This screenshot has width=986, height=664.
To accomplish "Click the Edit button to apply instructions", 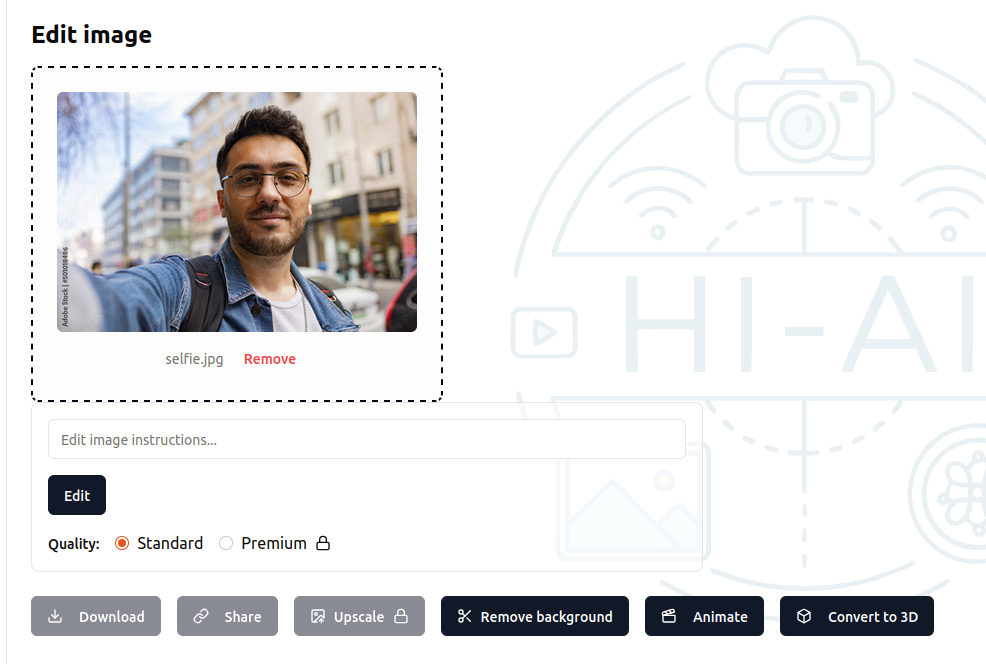I will [77, 494].
